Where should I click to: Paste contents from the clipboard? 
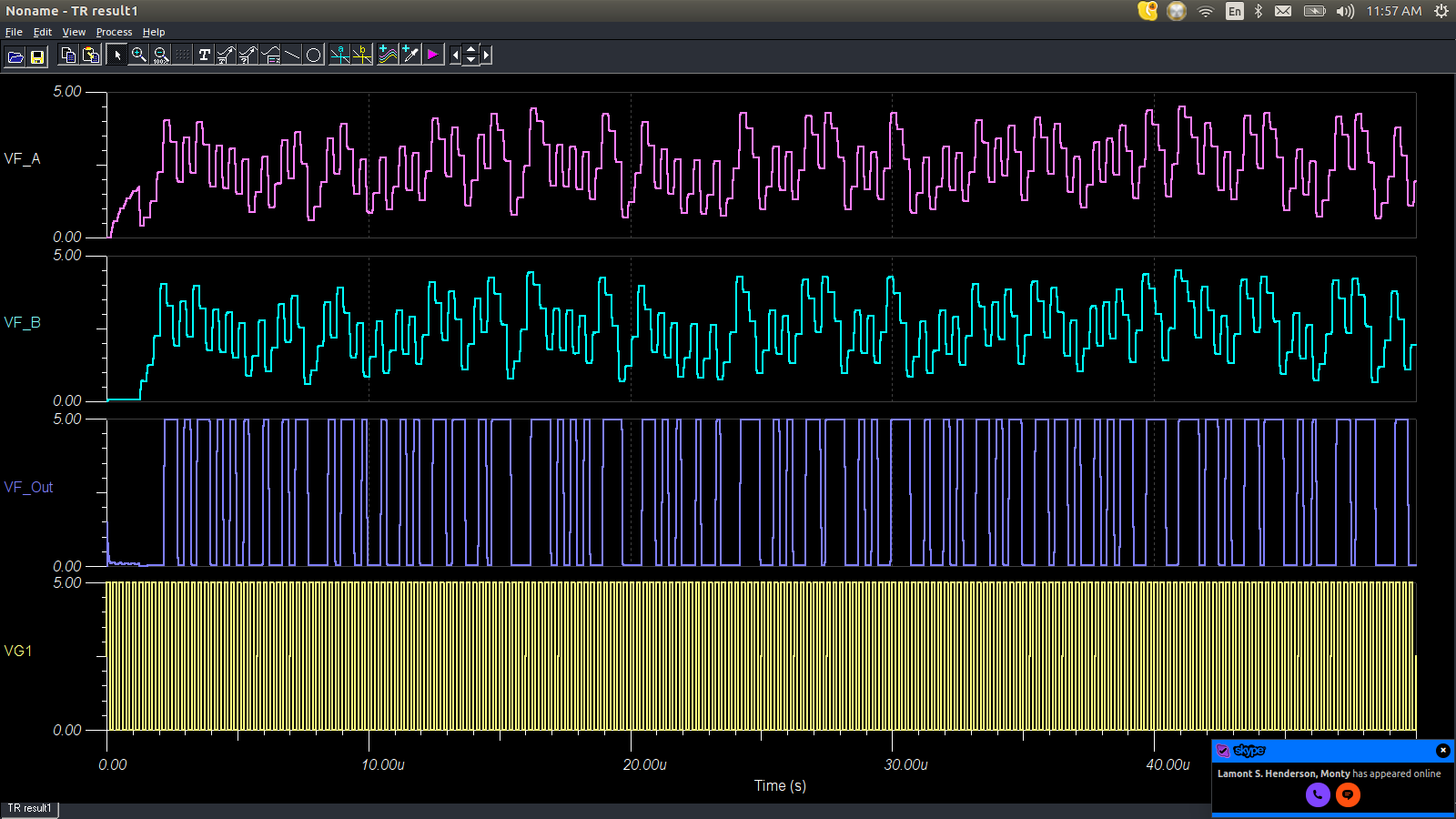click(91, 55)
